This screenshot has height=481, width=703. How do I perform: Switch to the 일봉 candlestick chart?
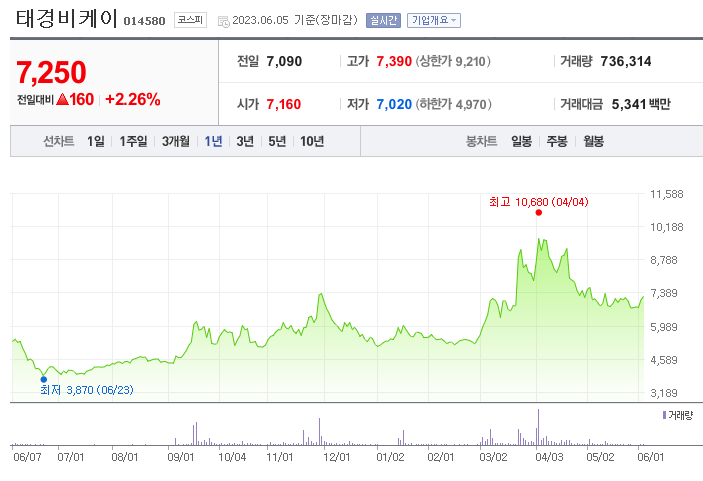click(521, 142)
